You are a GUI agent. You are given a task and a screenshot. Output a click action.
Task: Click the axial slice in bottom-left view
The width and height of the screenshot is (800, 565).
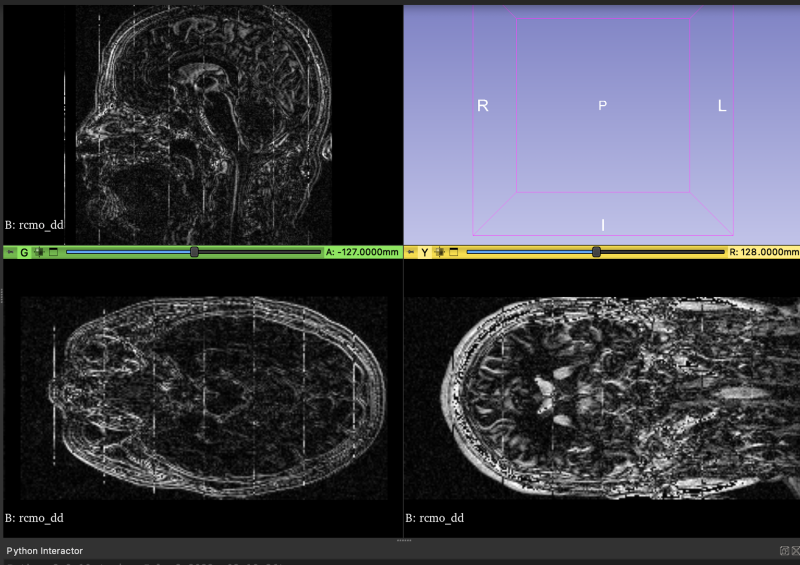pos(204,398)
